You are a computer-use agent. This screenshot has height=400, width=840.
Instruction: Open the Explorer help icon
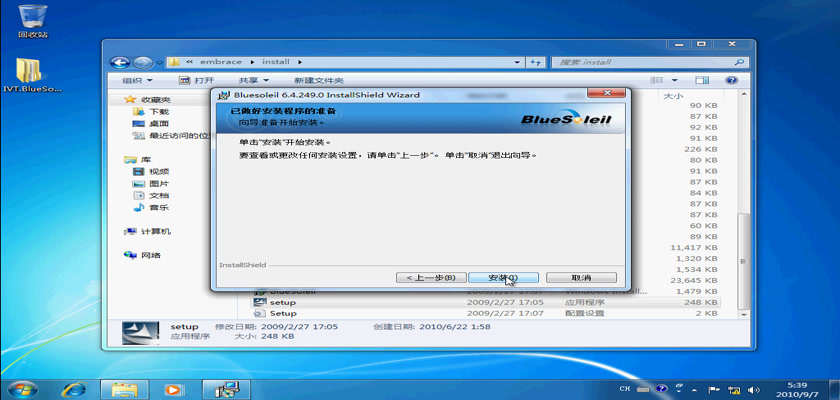(x=735, y=80)
